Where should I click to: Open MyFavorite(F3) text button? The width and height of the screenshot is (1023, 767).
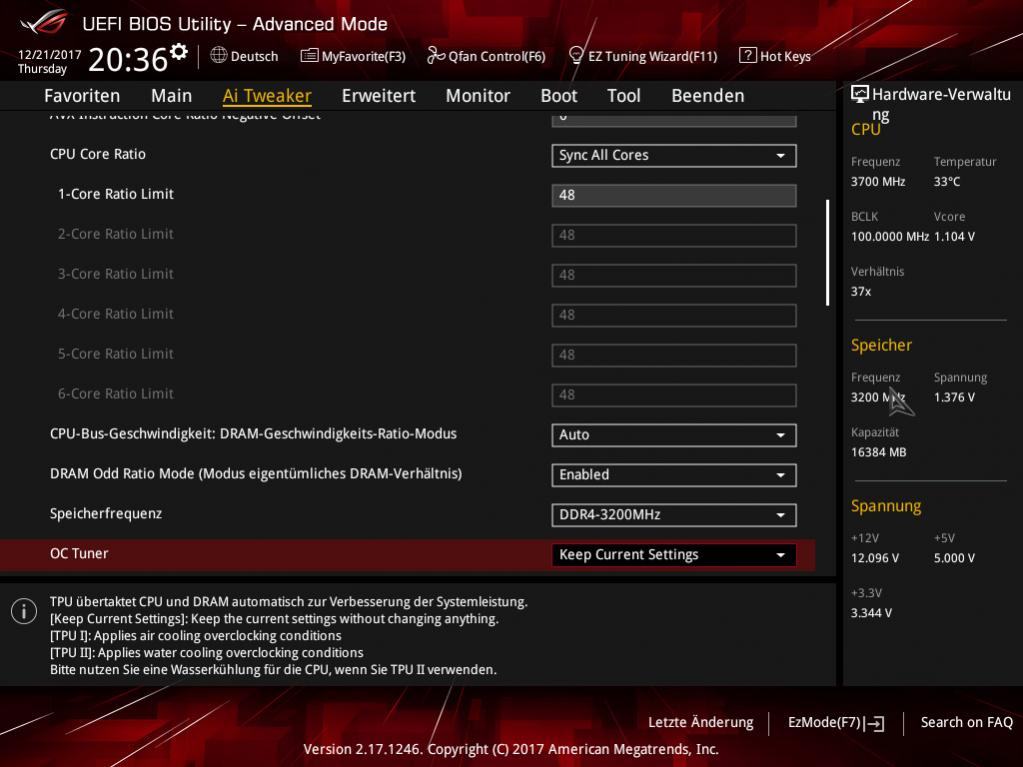pyautogui.click(x=363, y=57)
